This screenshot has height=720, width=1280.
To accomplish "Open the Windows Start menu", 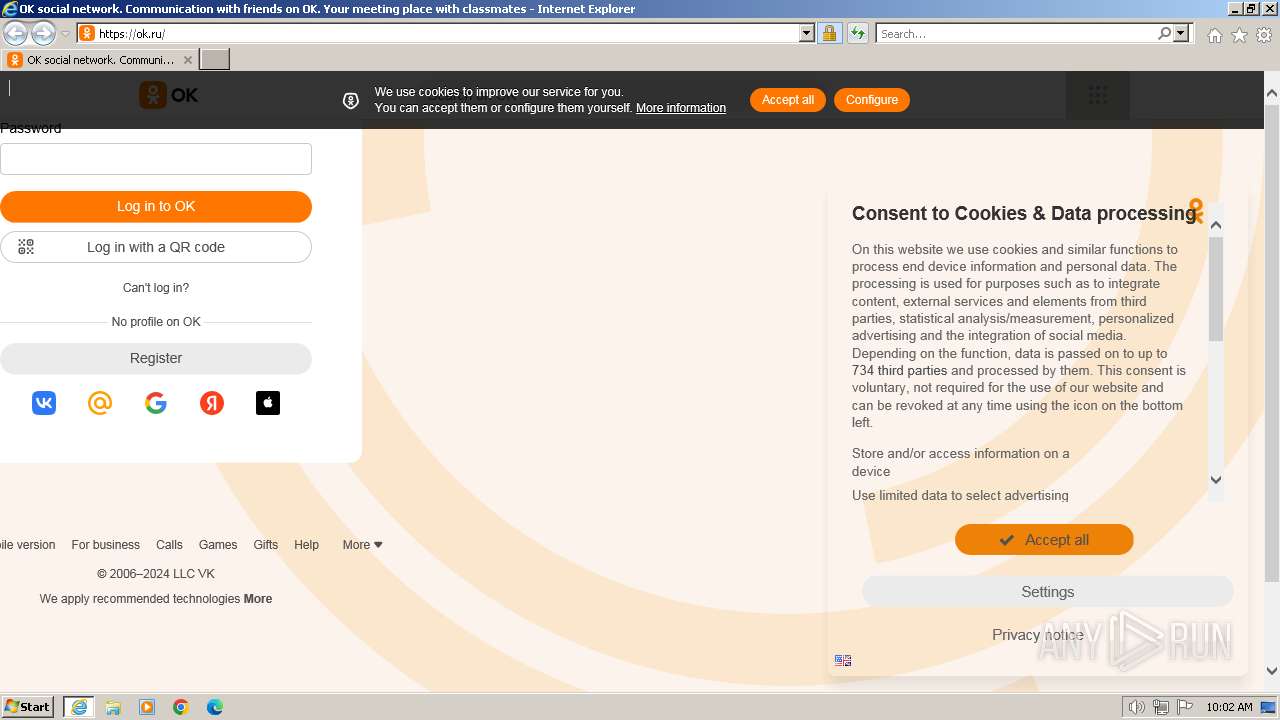I will tap(28, 707).
